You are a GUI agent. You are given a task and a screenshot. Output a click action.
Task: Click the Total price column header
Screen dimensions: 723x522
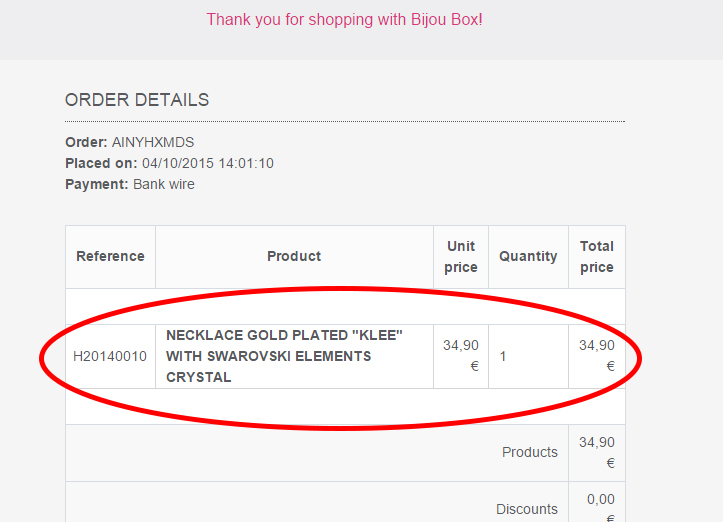[597, 256]
